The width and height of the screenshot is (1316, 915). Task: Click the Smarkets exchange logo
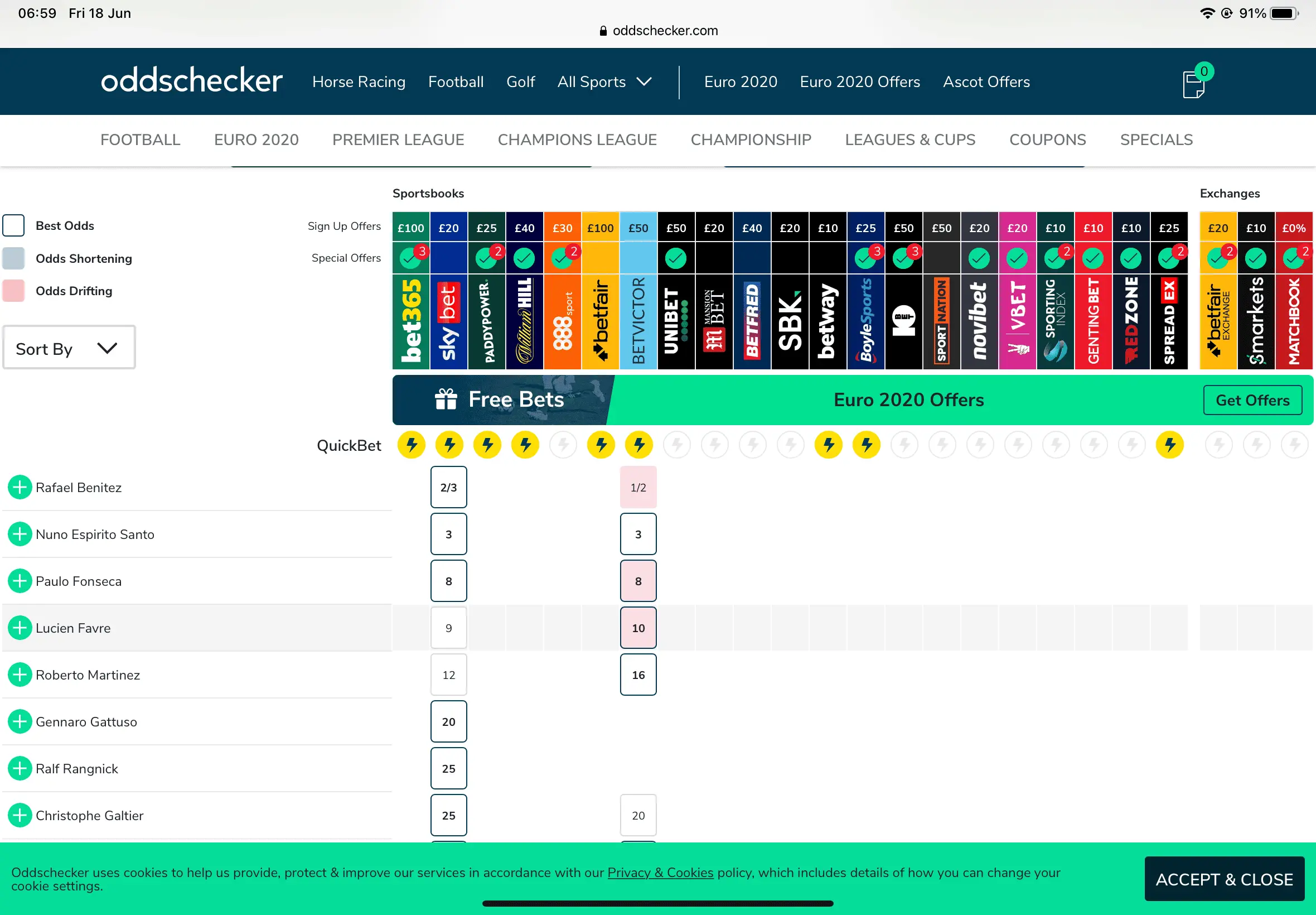point(1256,321)
